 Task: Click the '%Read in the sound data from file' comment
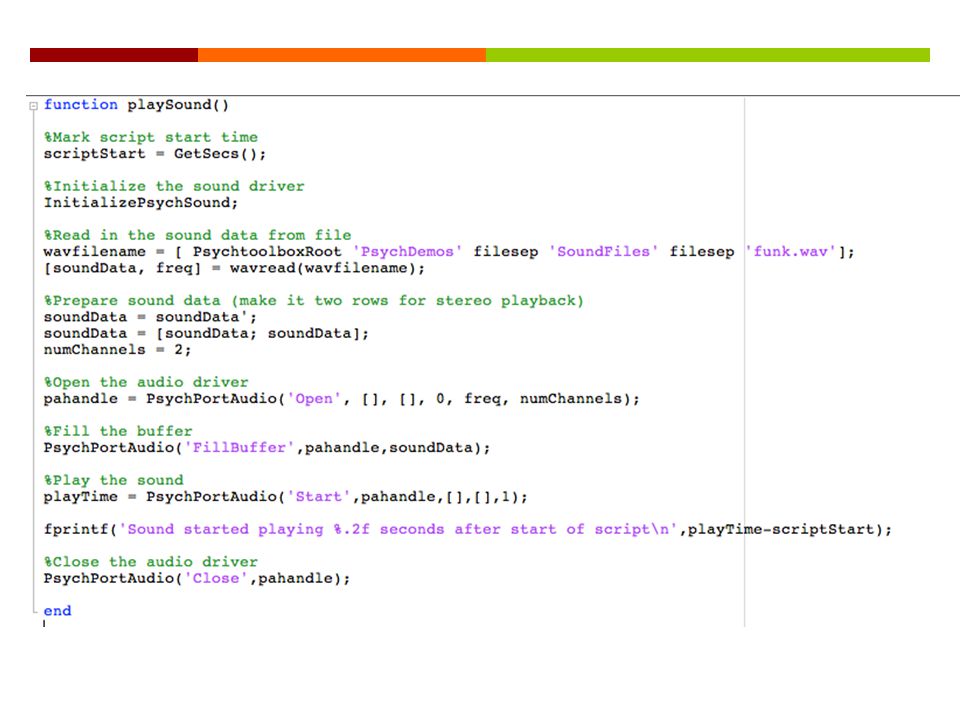point(197,235)
